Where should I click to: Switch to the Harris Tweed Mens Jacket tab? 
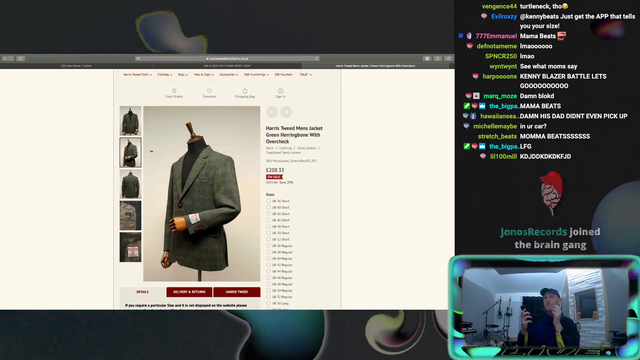[376, 66]
